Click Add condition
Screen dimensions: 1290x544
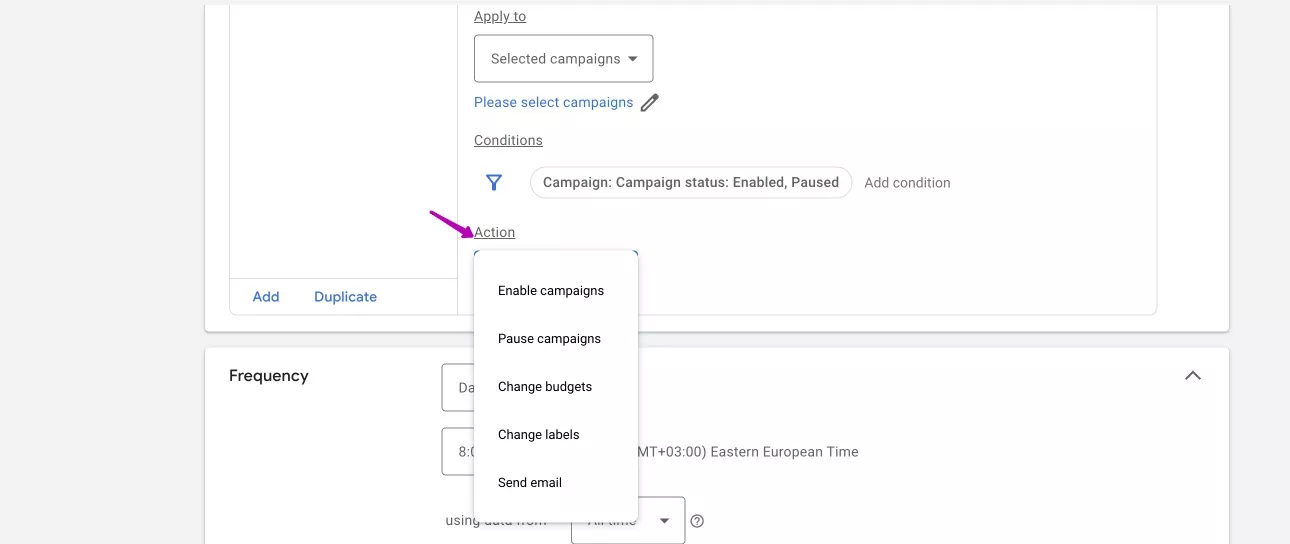coord(907,183)
